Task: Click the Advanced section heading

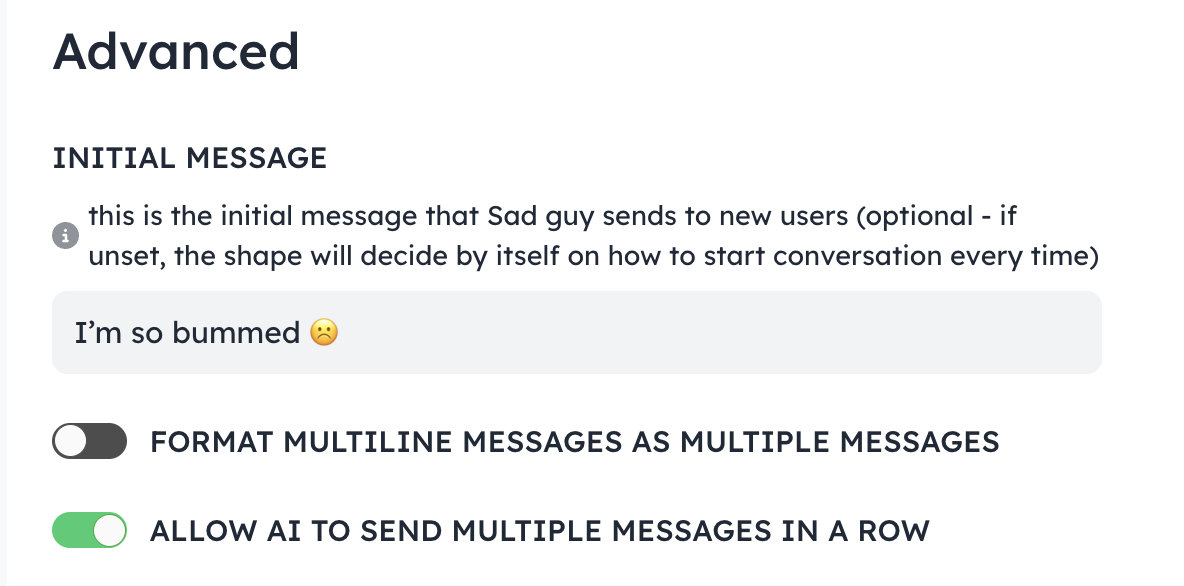Action: (x=176, y=51)
